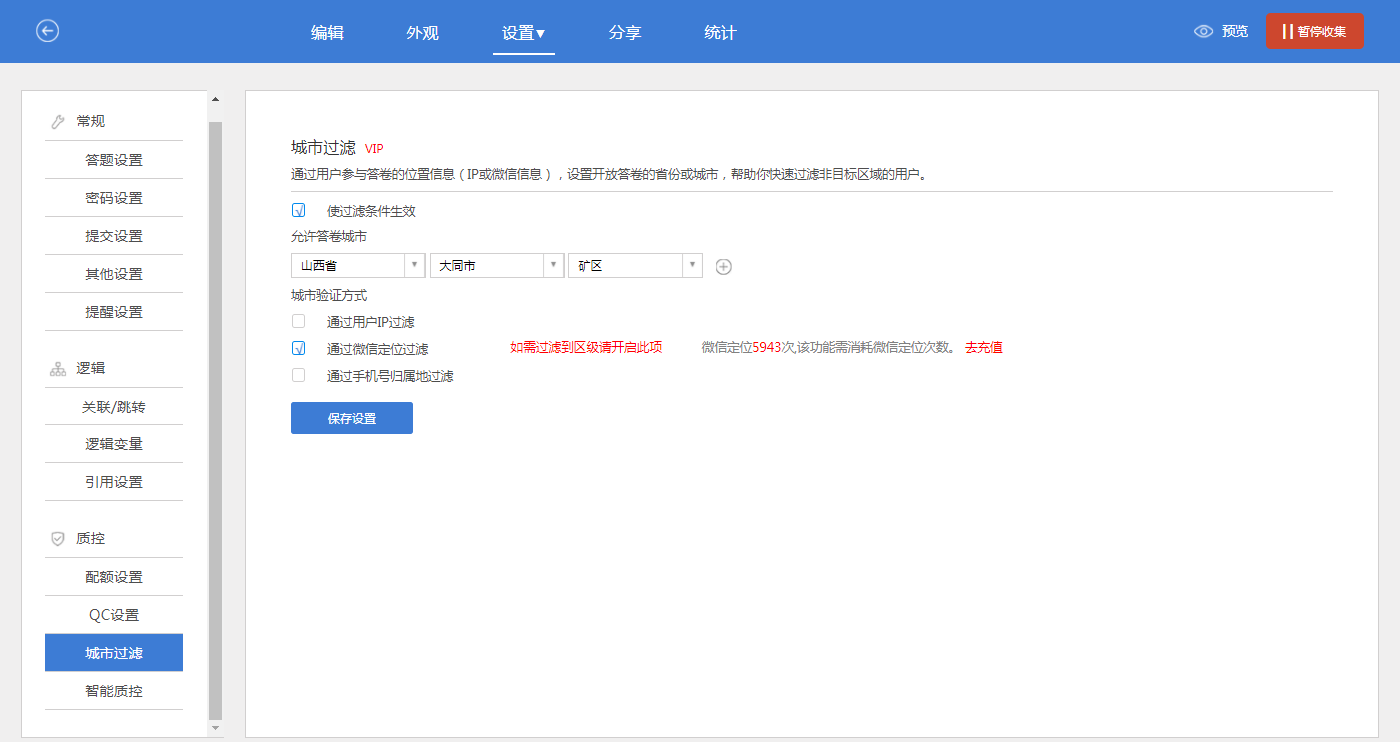Switch to the 分享 tab
The image size is (1400, 742).
click(x=625, y=32)
